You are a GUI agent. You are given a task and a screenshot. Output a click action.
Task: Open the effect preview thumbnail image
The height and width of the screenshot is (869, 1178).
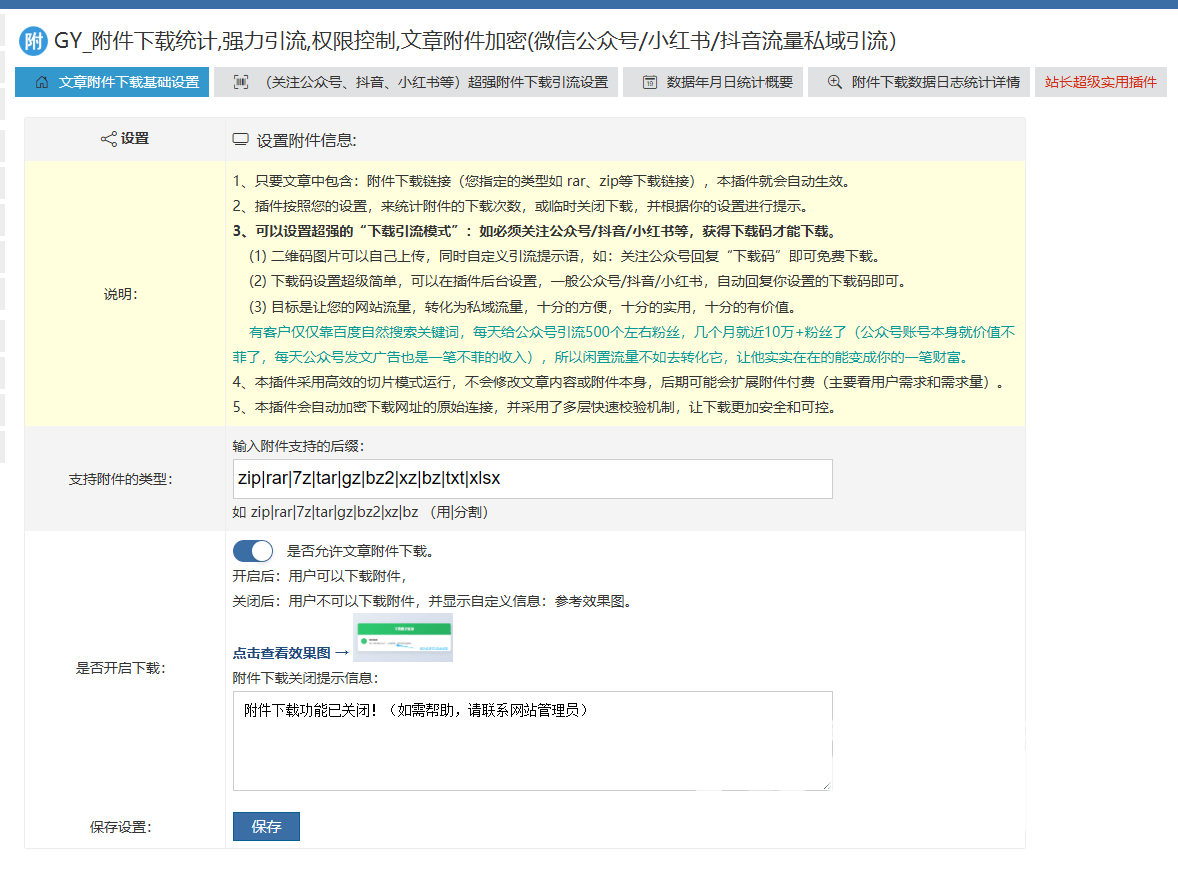coord(403,638)
